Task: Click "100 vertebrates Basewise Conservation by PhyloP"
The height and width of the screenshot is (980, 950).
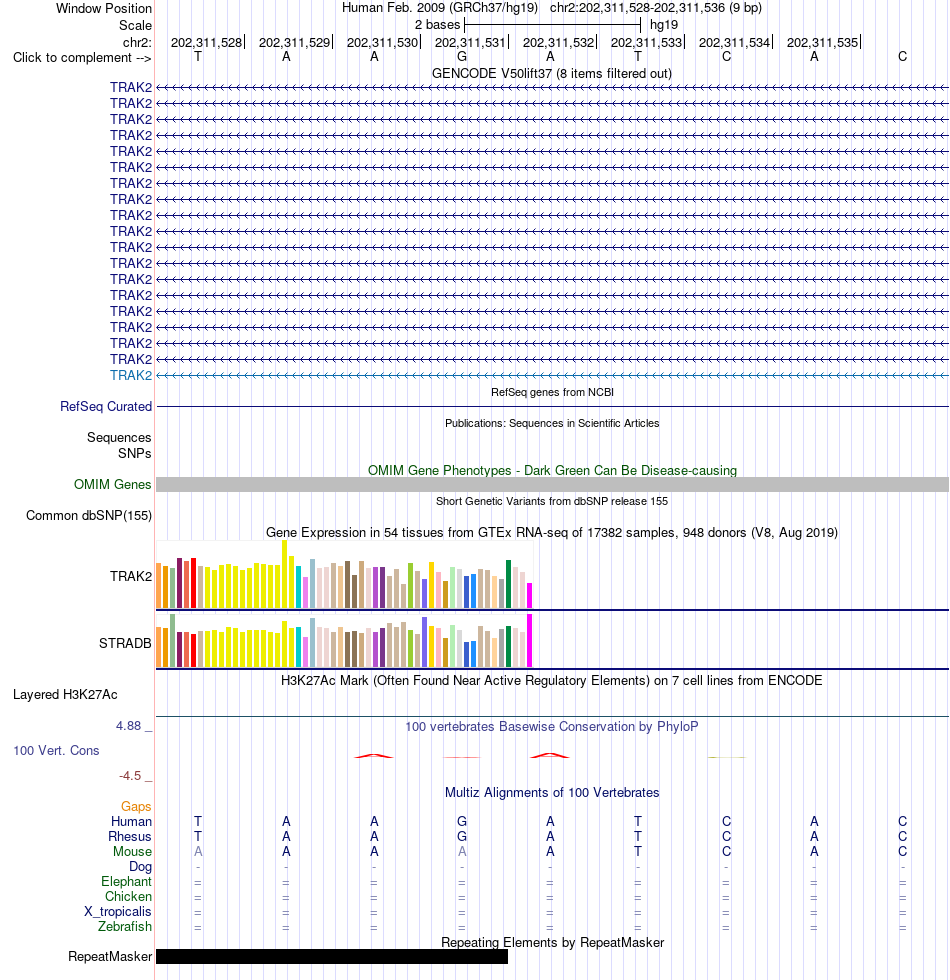Action: (552, 726)
